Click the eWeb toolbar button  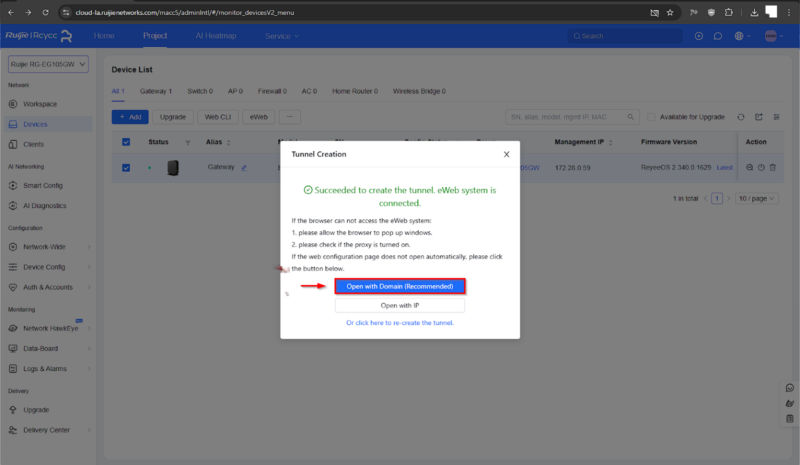259,117
